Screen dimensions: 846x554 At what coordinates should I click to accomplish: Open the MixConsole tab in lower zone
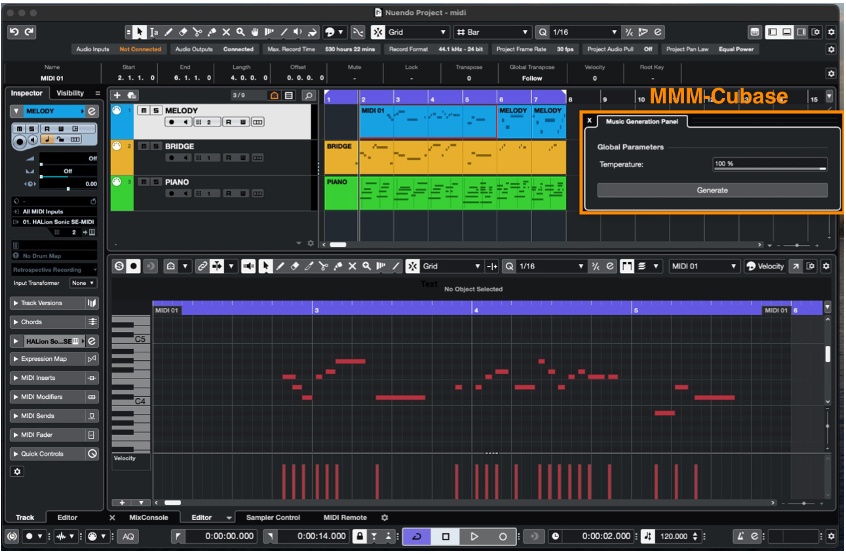(x=148, y=517)
